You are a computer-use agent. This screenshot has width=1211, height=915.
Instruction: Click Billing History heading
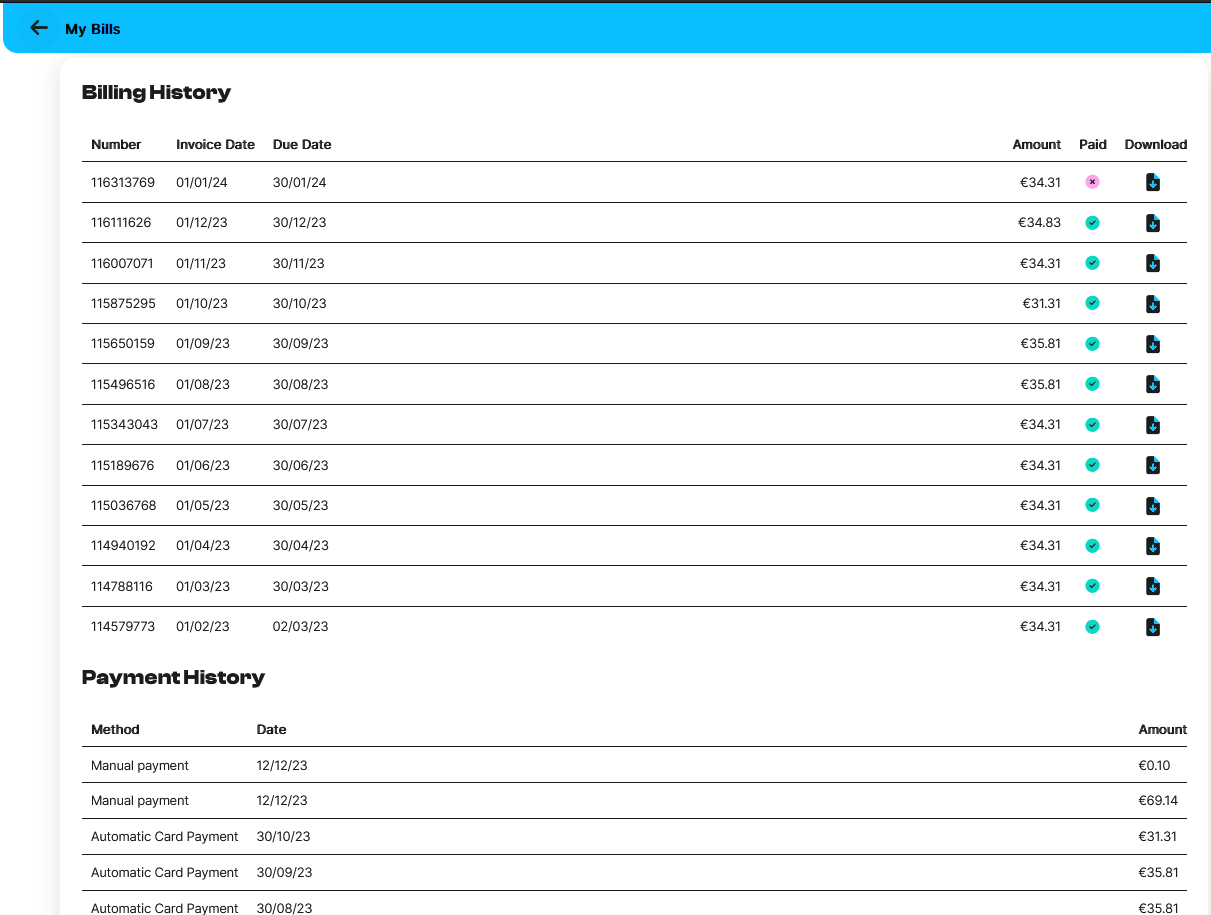click(x=156, y=92)
